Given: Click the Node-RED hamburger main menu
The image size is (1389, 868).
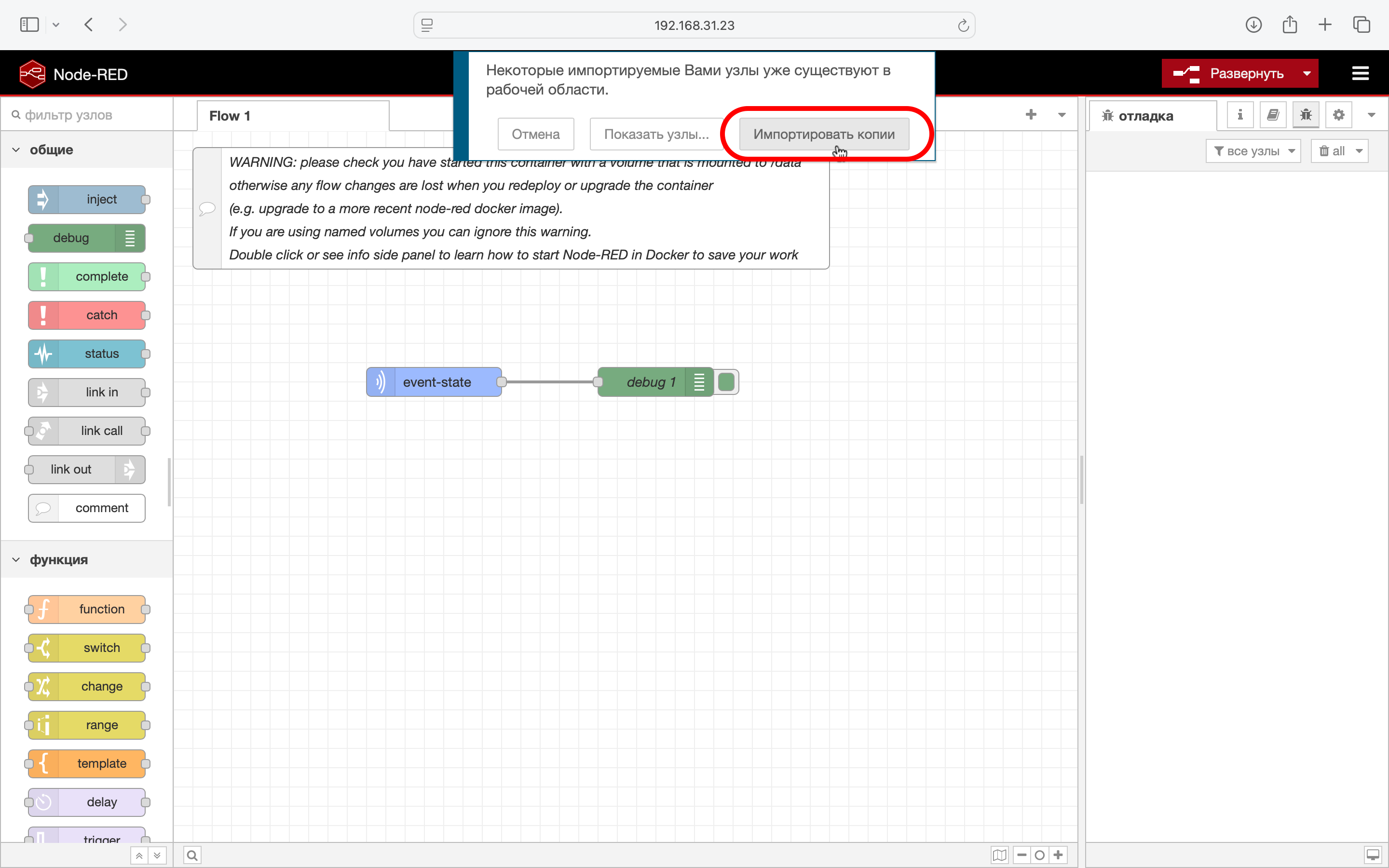Looking at the screenshot, I should 1360,73.
